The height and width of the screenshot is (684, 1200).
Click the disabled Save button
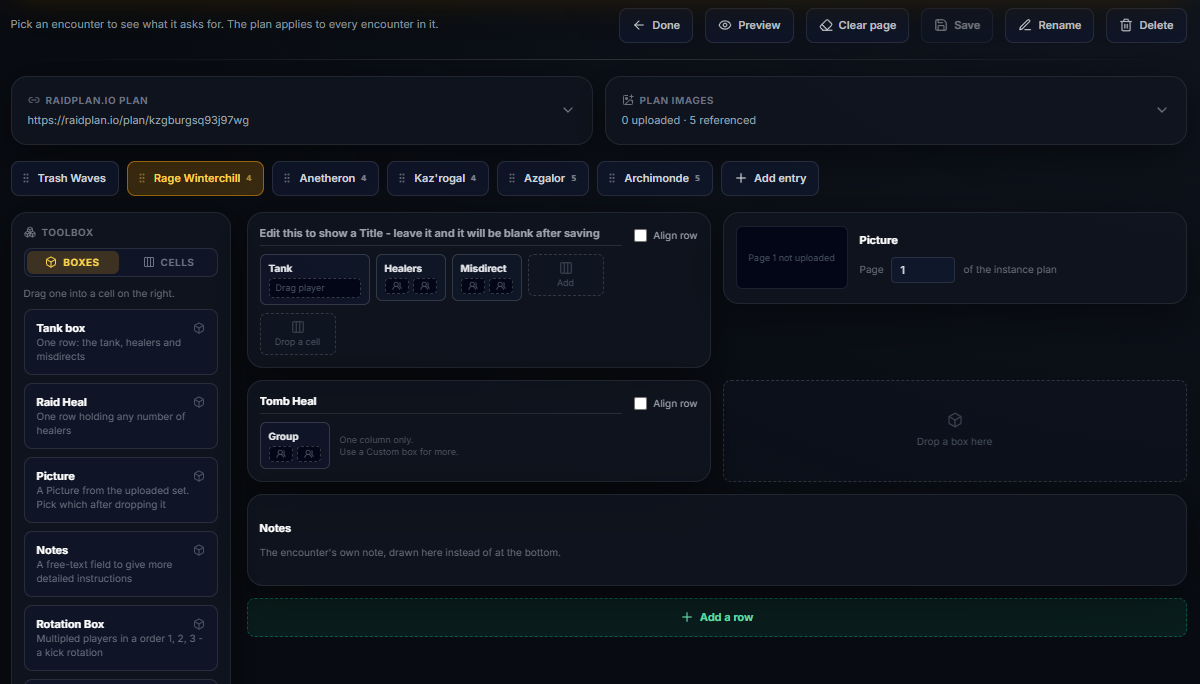957,25
